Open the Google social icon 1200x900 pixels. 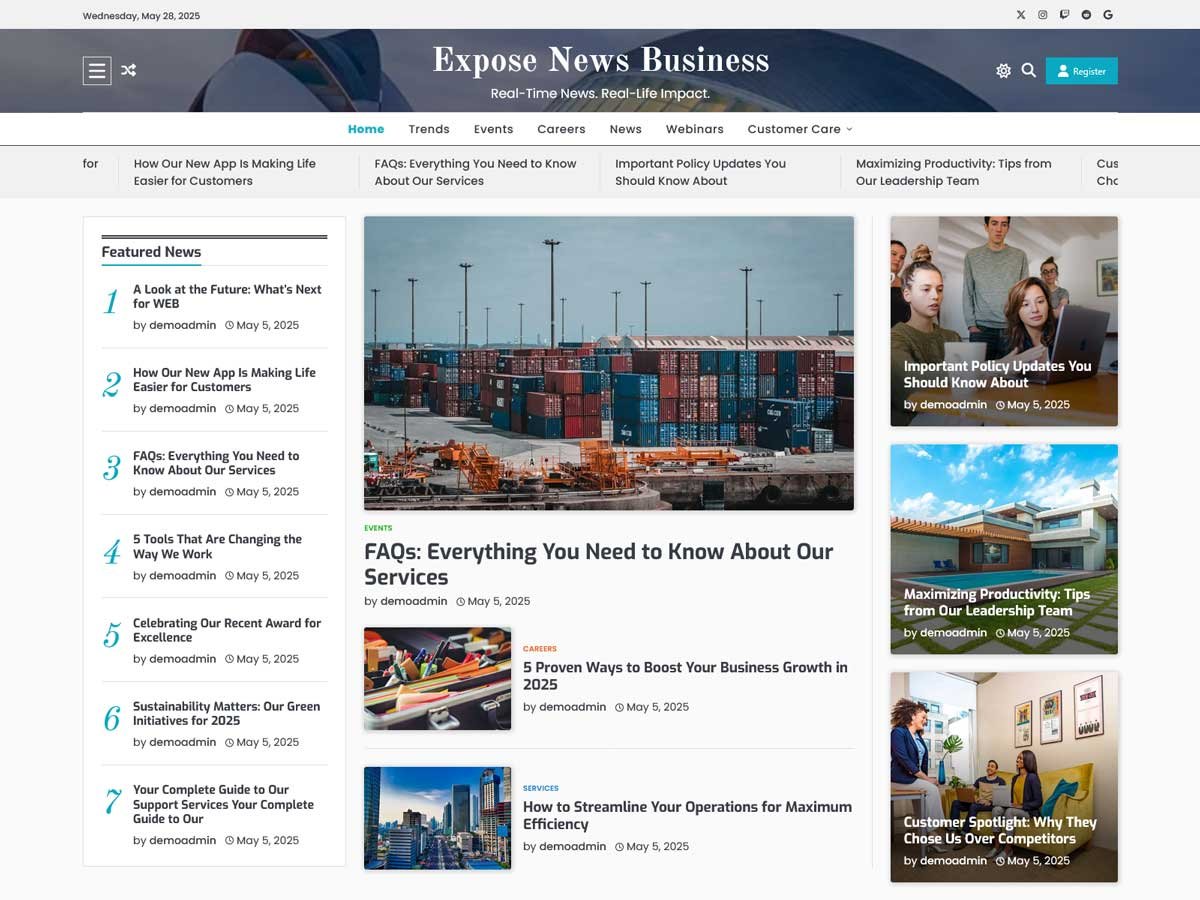click(1108, 15)
